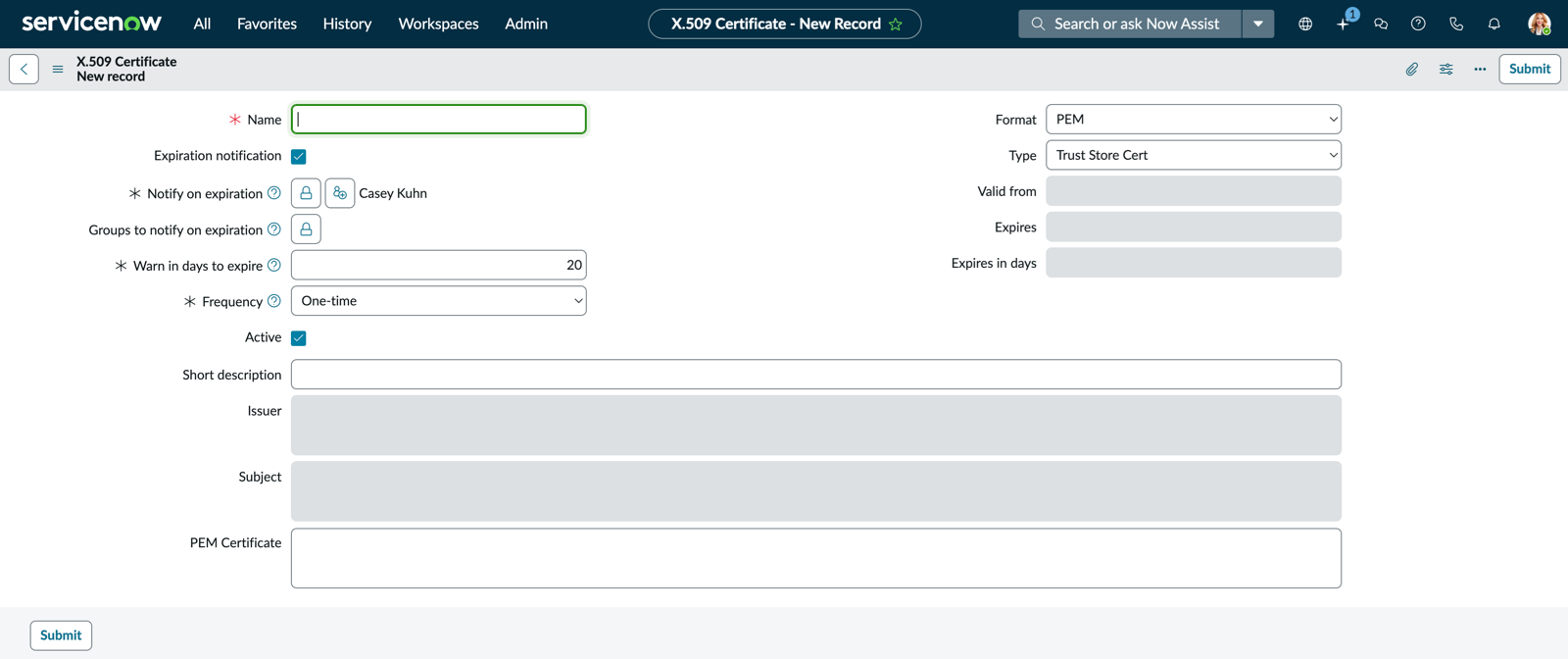Unlock Groups to notify on expiration
This screenshot has height=659, width=1568.
306,229
